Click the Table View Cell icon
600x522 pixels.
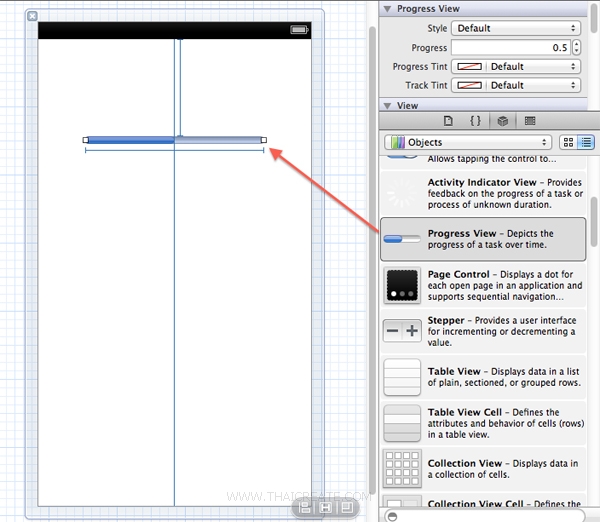[402, 423]
